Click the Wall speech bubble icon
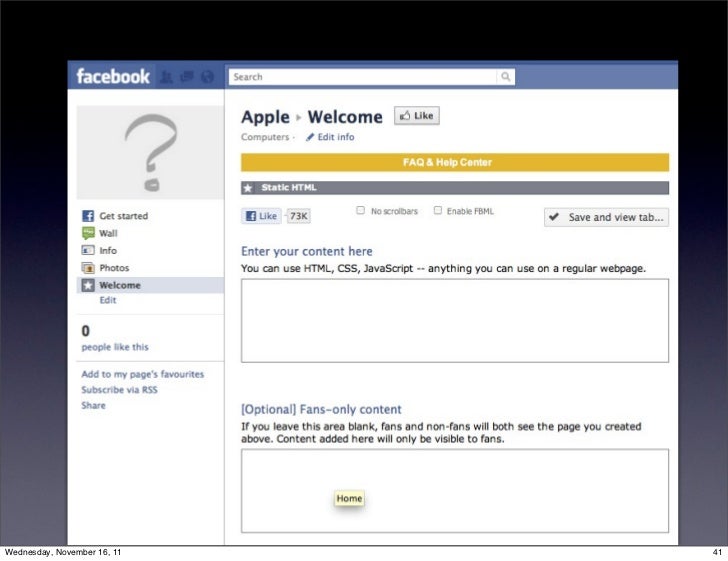 (x=88, y=233)
